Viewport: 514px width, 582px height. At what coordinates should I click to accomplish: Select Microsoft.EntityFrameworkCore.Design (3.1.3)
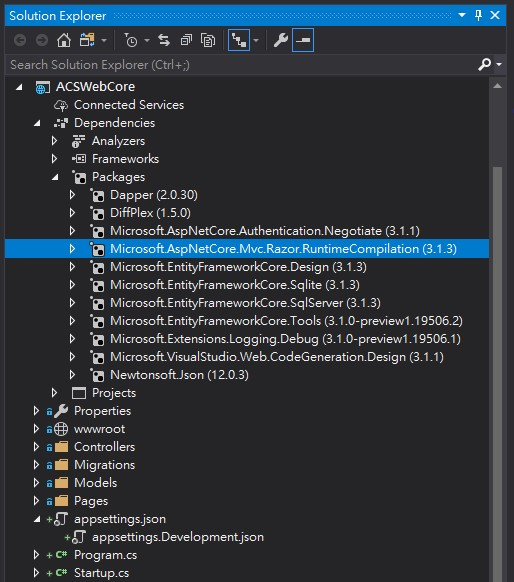238,267
